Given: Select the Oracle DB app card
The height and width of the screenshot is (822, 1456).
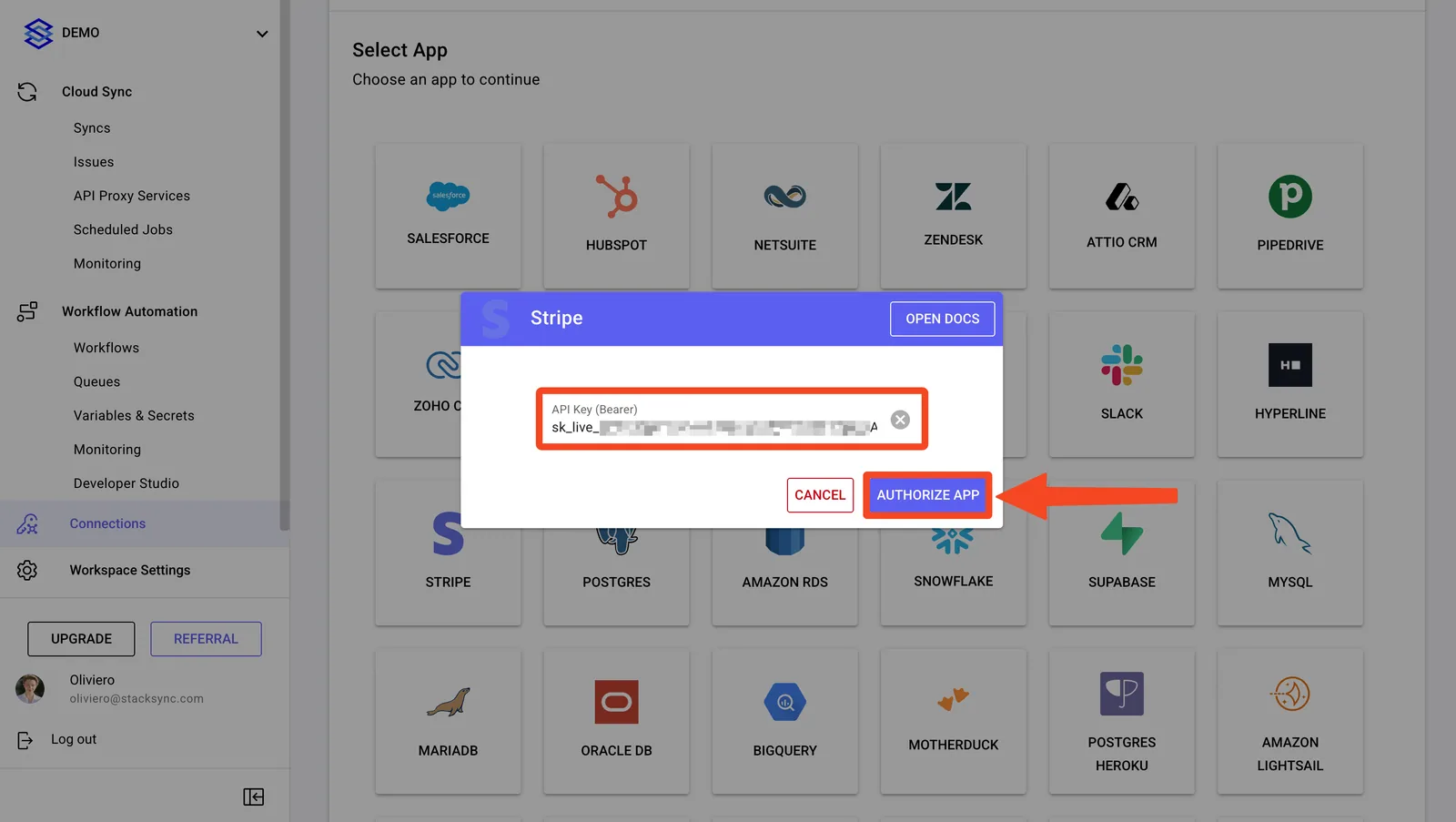Looking at the screenshot, I should [x=616, y=721].
